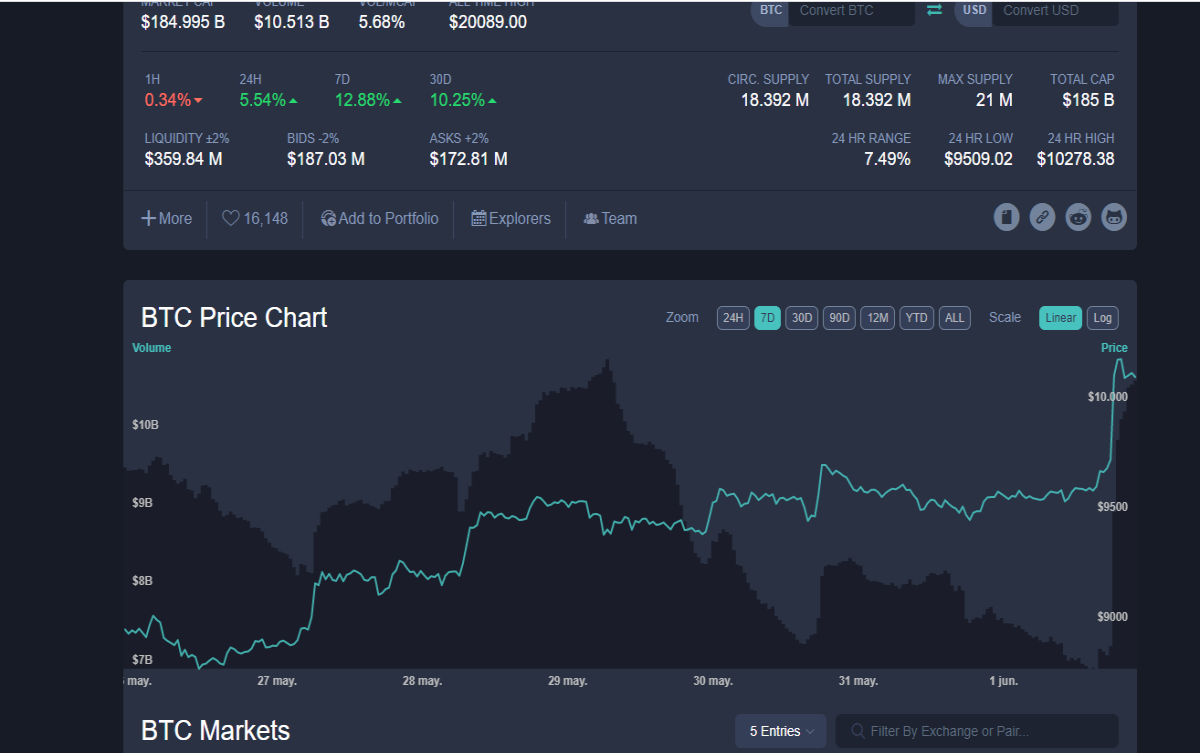Select the Linear scale option
The image size is (1200, 753).
pos(1060,318)
